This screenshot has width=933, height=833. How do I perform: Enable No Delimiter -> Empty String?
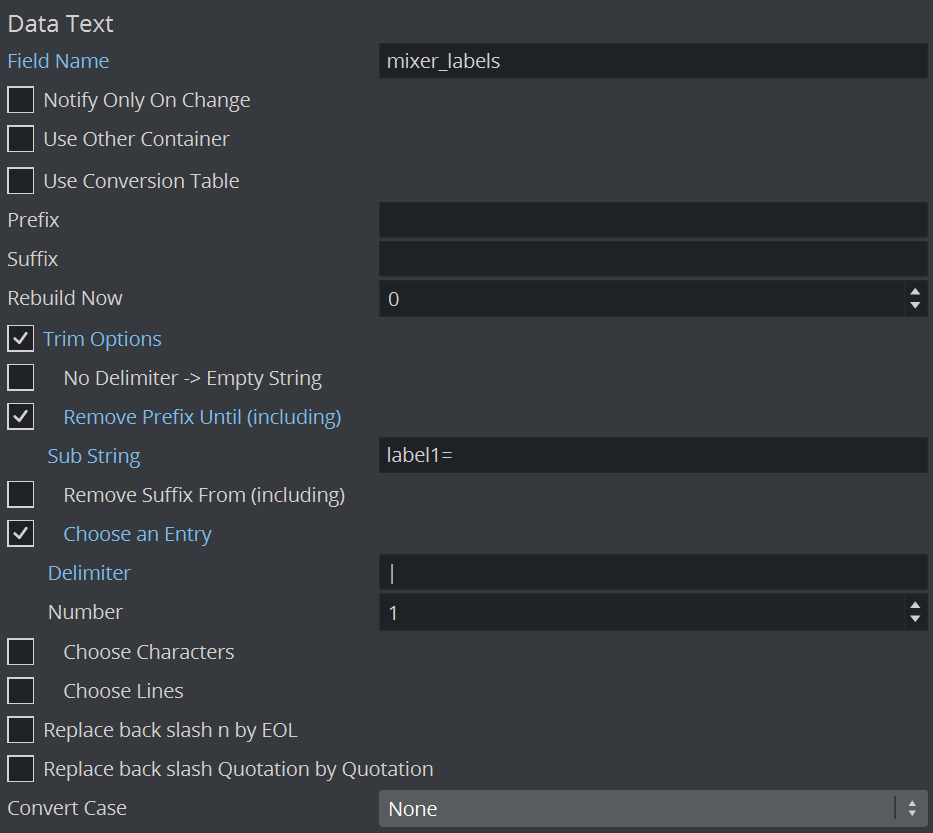[x=21, y=378]
